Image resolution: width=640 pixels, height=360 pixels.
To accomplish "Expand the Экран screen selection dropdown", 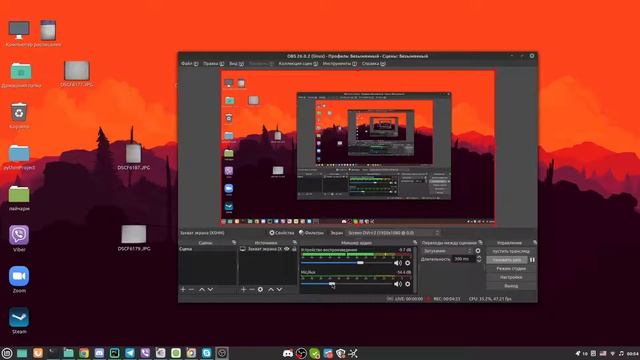I will 393,233.
